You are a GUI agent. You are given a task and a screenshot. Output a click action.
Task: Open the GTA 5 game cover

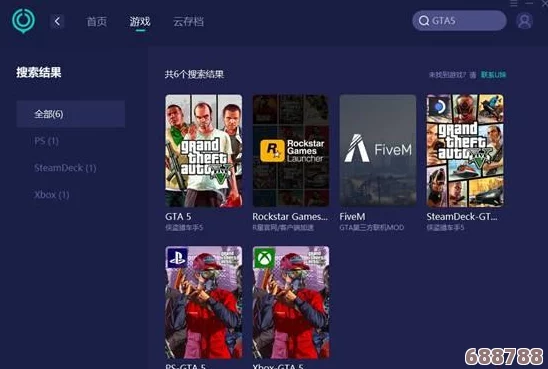204,151
